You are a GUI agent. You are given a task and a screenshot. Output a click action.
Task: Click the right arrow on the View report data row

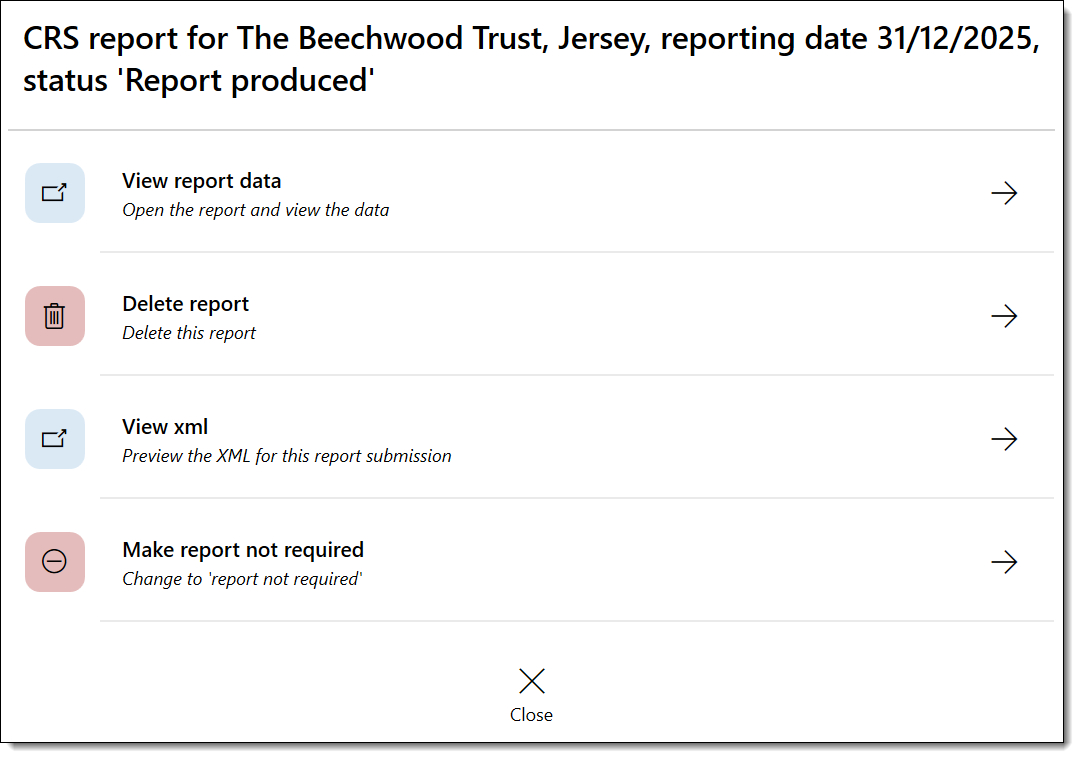[1004, 193]
